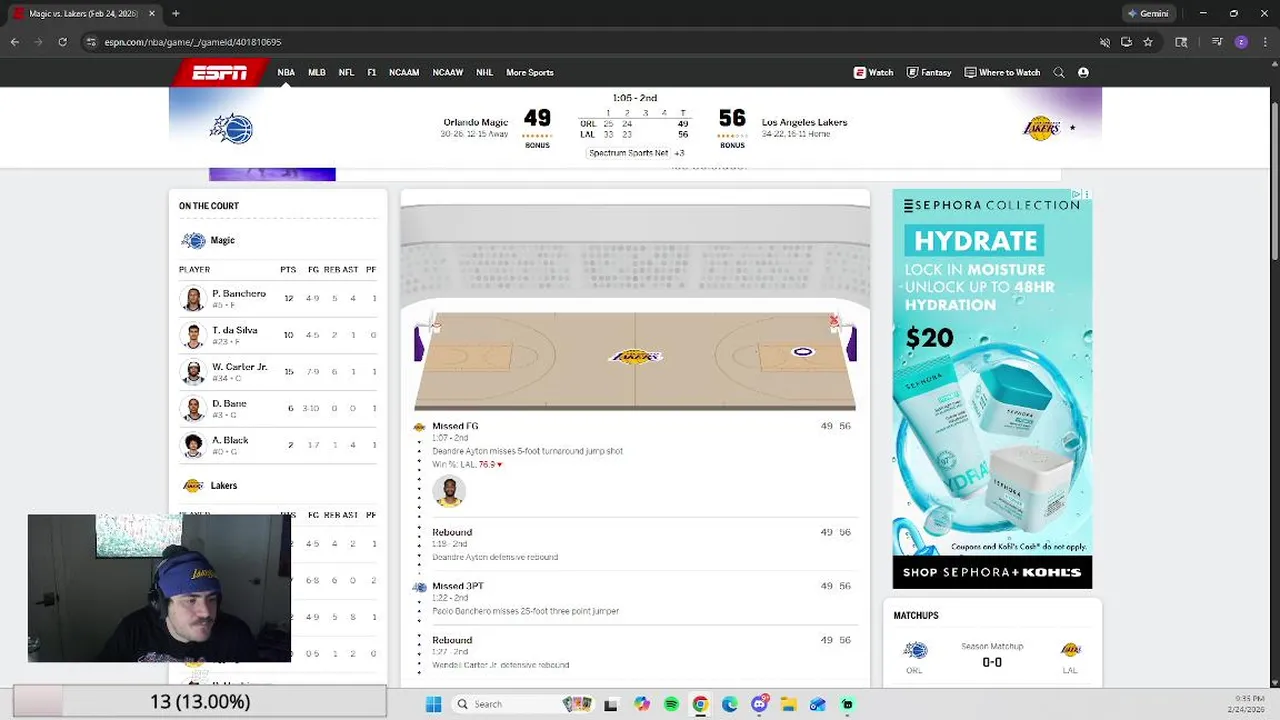Click the ESPN logo
The height and width of the screenshot is (720, 1280).
(x=220, y=72)
